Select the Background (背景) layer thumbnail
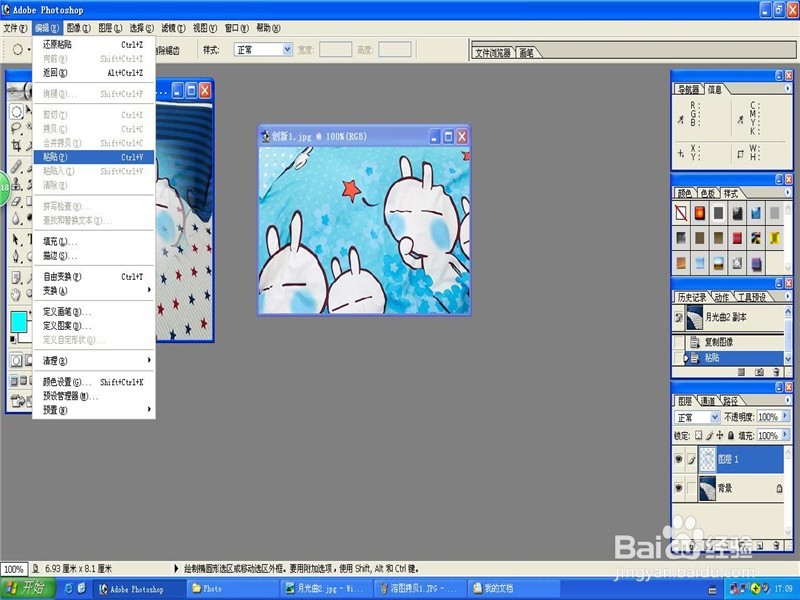This screenshot has width=800, height=600. [x=707, y=488]
